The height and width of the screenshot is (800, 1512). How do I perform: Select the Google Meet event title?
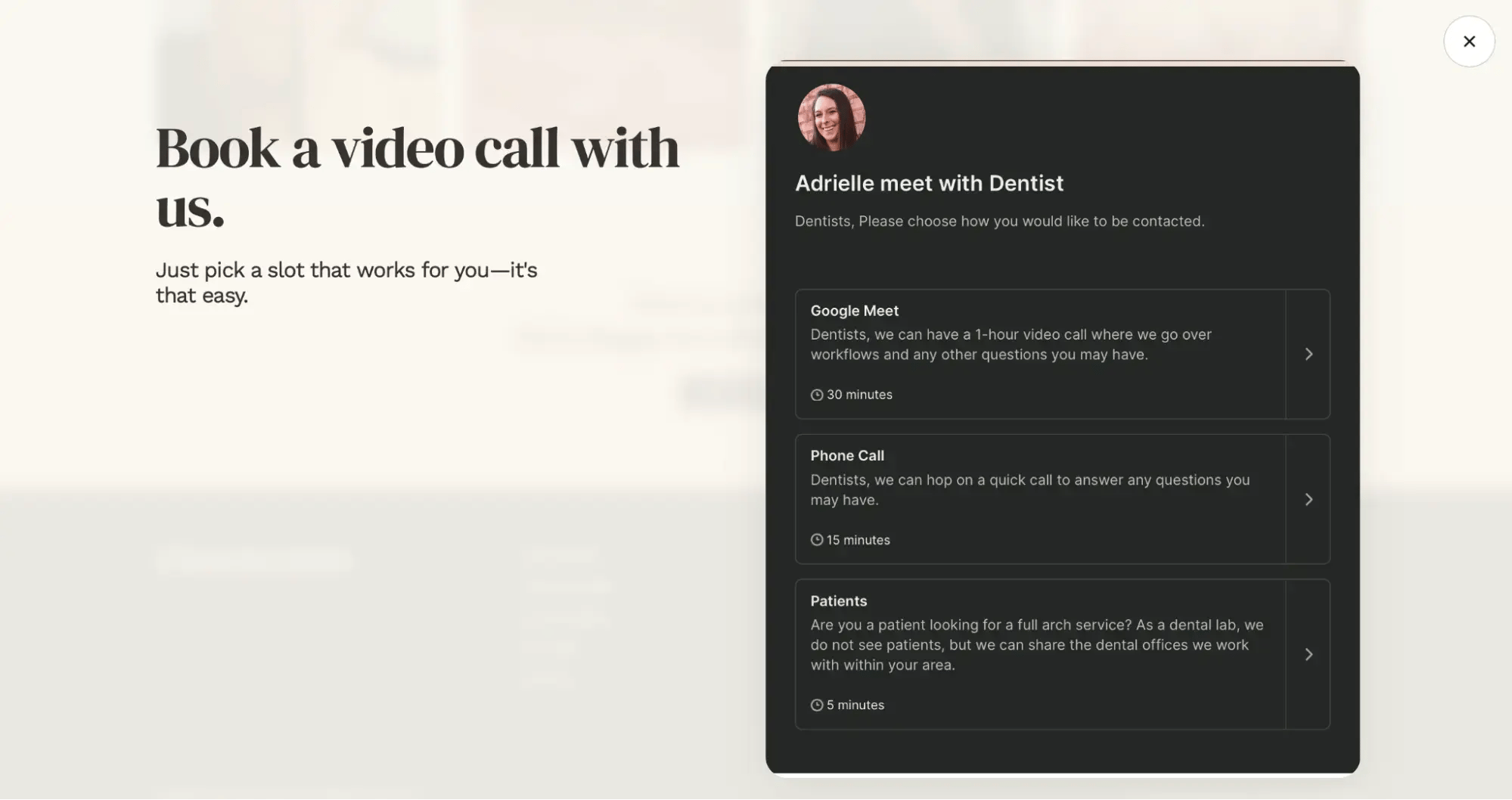[854, 311]
